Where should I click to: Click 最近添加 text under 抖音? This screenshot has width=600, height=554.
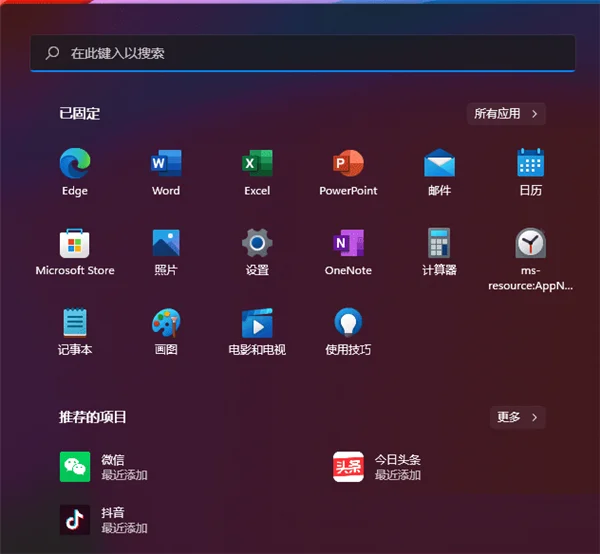click(124, 528)
